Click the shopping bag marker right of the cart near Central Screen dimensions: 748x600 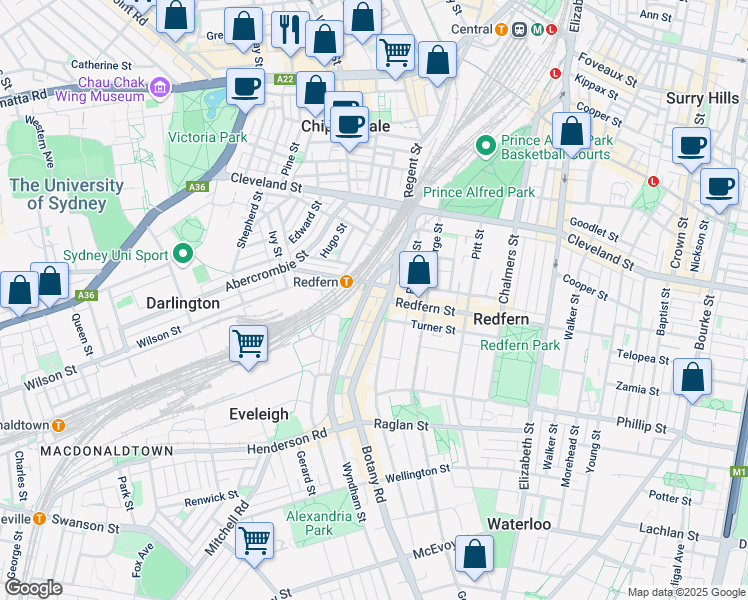click(x=437, y=63)
